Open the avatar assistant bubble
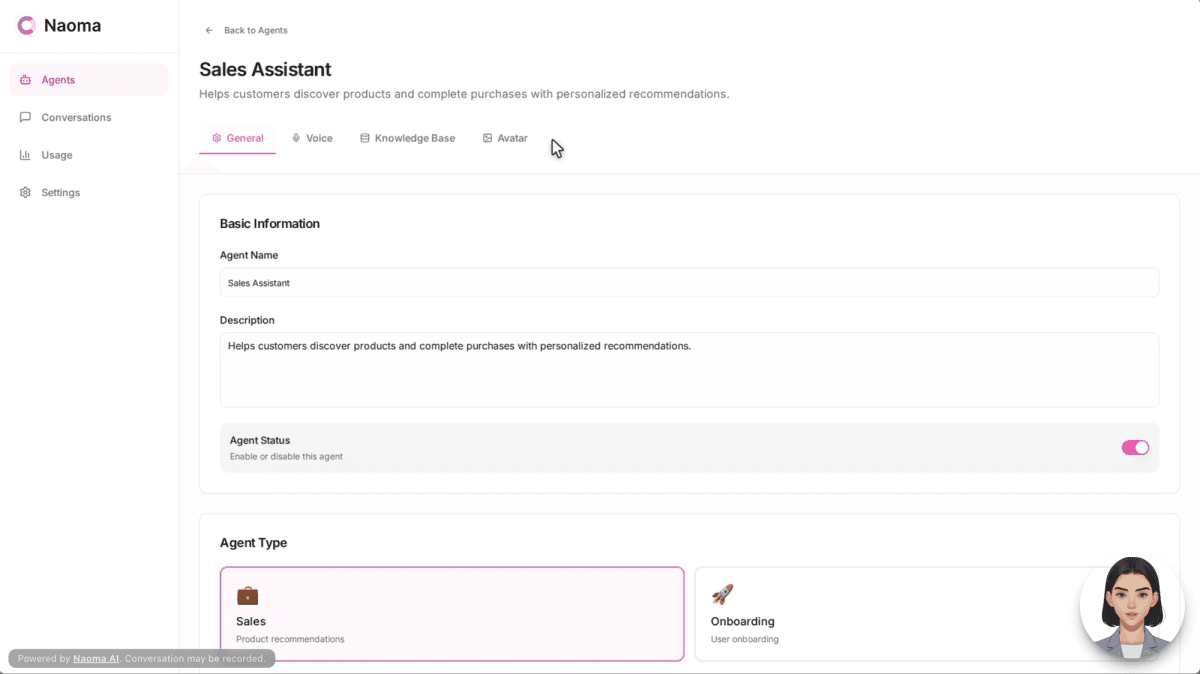 pos(1132,608)
